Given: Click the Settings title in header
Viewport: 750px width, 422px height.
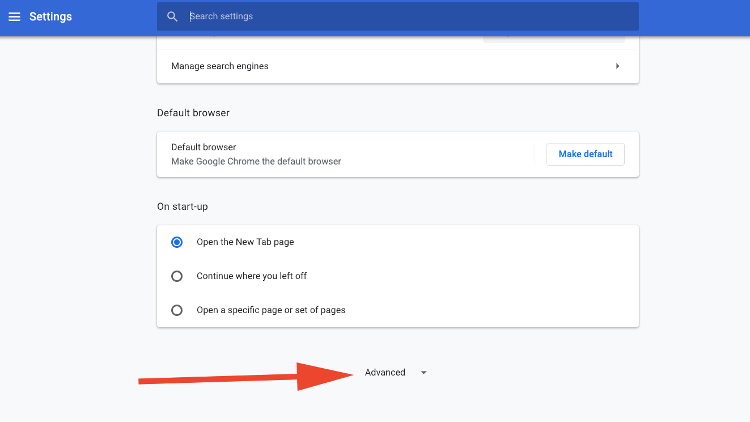Looking at the screenshot, I should click(x=50, y=17).
